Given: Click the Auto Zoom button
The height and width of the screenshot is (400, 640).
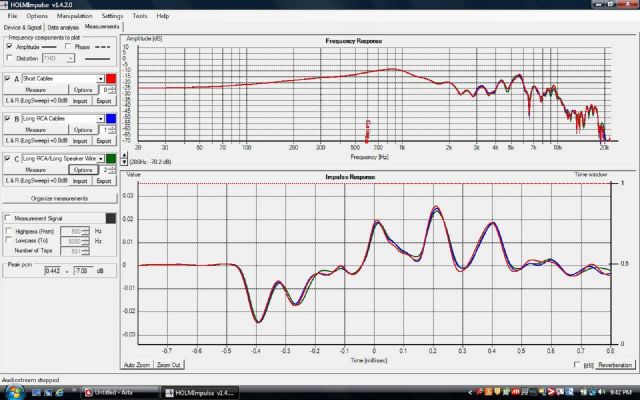Looking at the screenshot, I should pyautogui.click(x=137, y=364).
